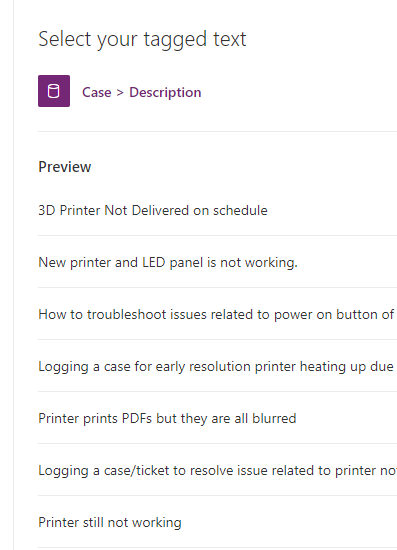Select the case/ticket resolve issue row
Image resolution: width=397 pixels, height=550 pixels.
pyautogui.click(x=217, y=470)
